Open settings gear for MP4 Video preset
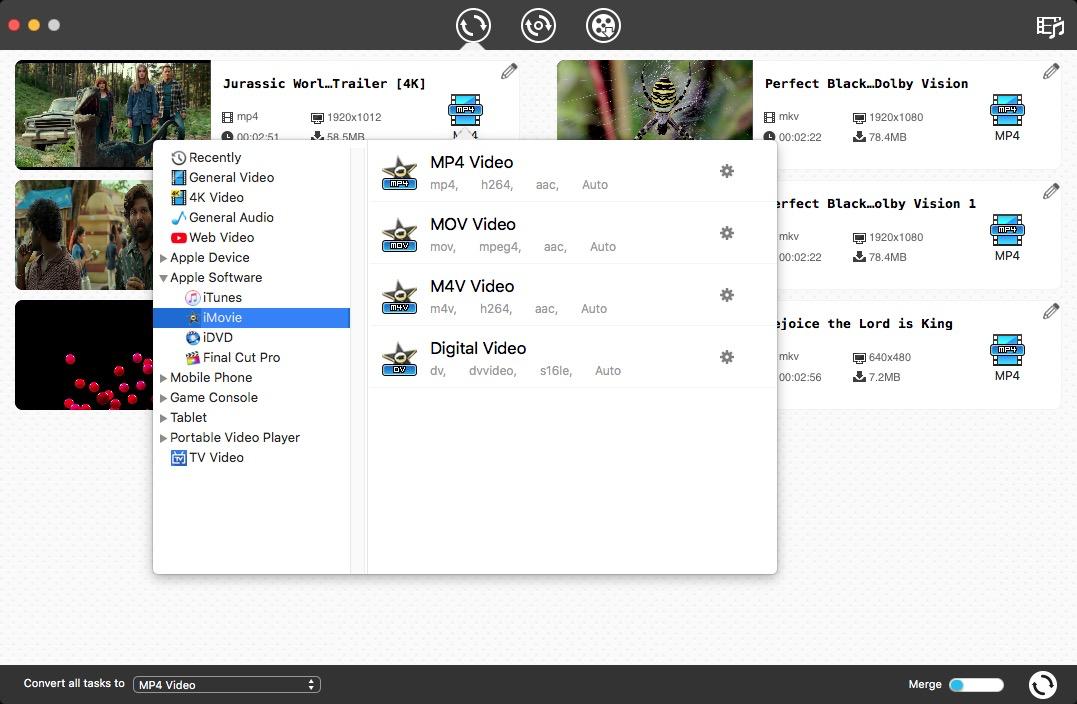Viewport: 1077px width, 704px height. (727, 171)
